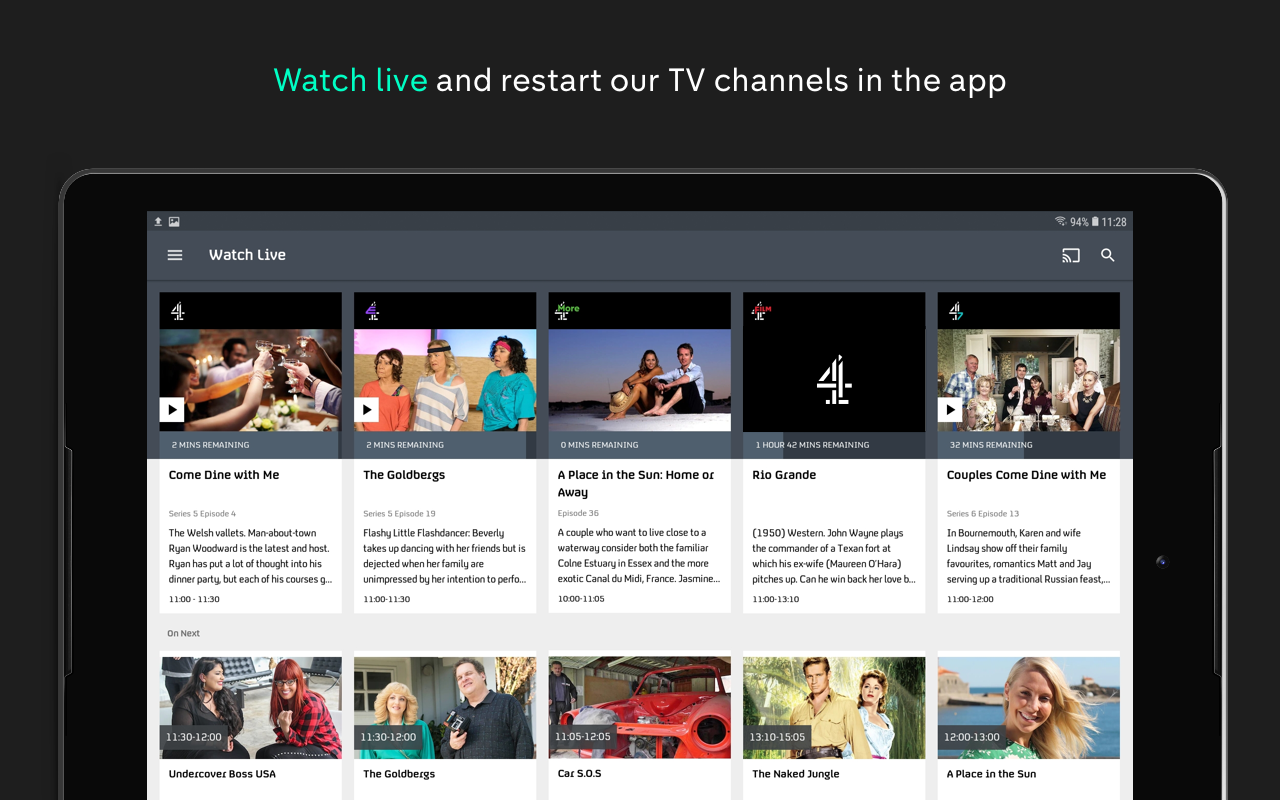This screenshot has width=1280, height=800.
Task: Click the Chromecast cast icon
Action: pos(1070,255)
